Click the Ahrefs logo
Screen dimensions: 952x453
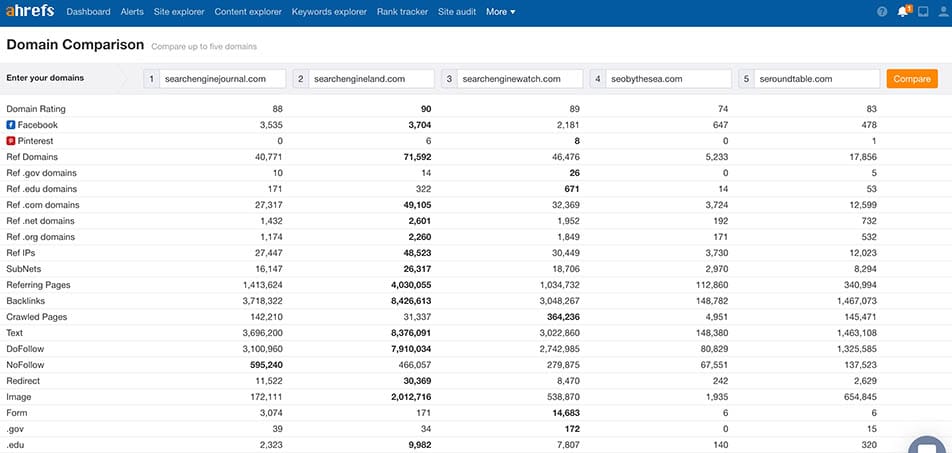[x=31, y=12]
